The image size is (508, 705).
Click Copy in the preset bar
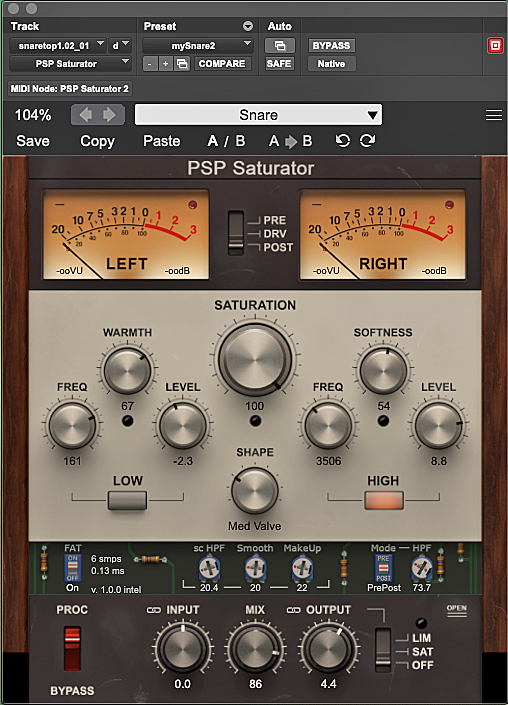click(97, 141)
